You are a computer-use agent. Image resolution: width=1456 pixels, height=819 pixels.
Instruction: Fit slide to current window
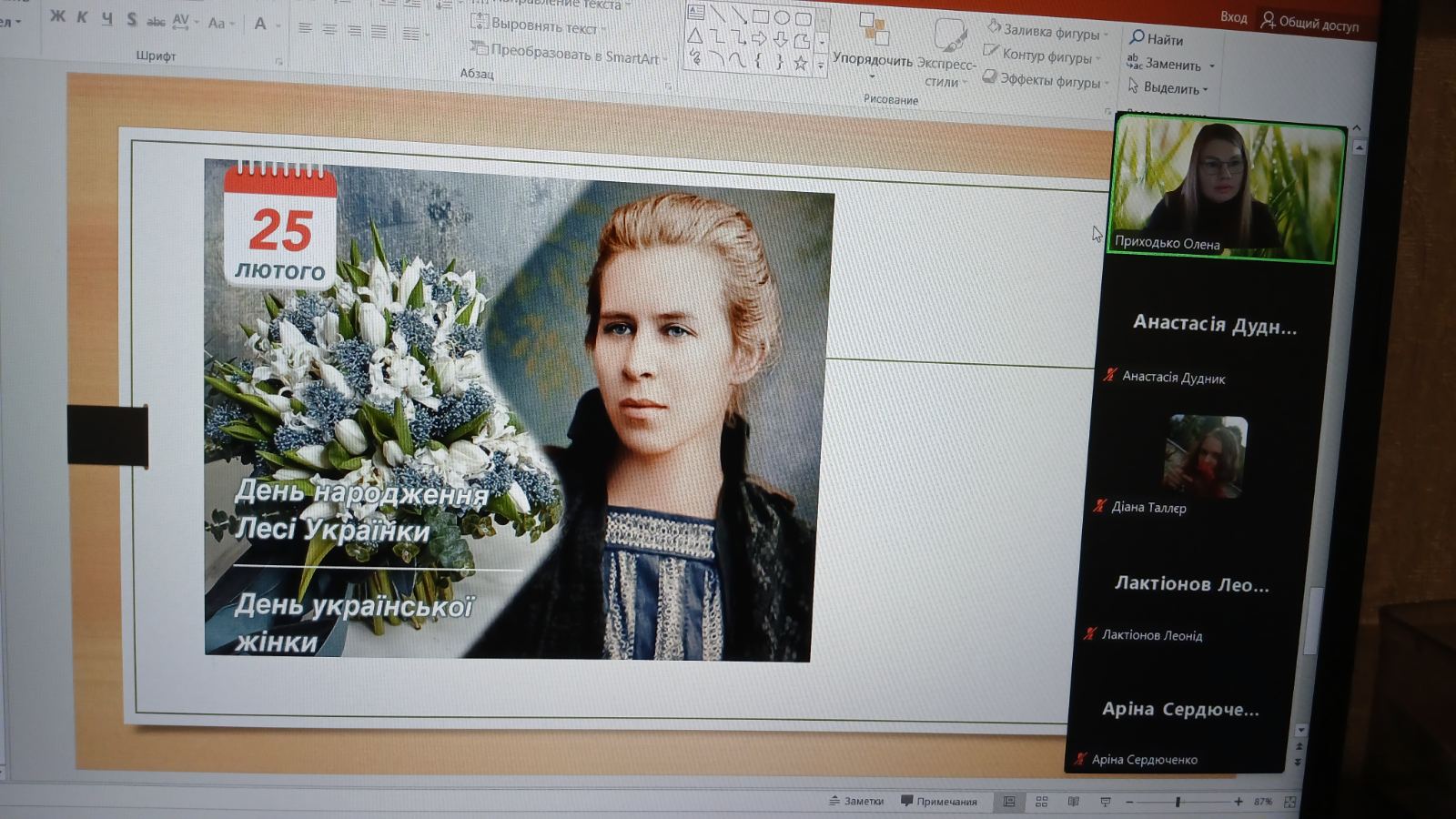coord(1289,802)
